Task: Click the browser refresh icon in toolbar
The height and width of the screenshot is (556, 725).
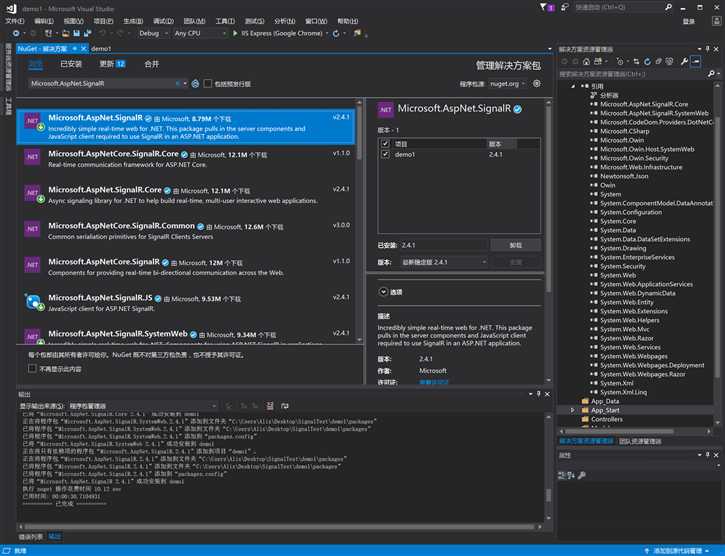Action: [x=336, y=33]
